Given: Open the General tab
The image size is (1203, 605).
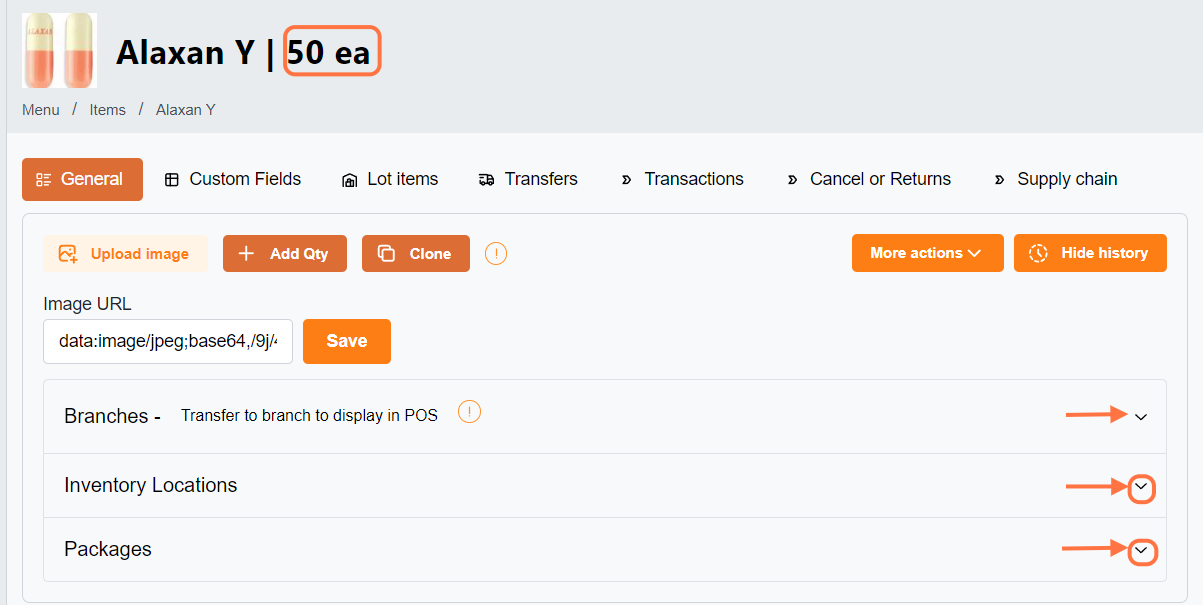Looking at the screenshot, I should pos(82,179).
